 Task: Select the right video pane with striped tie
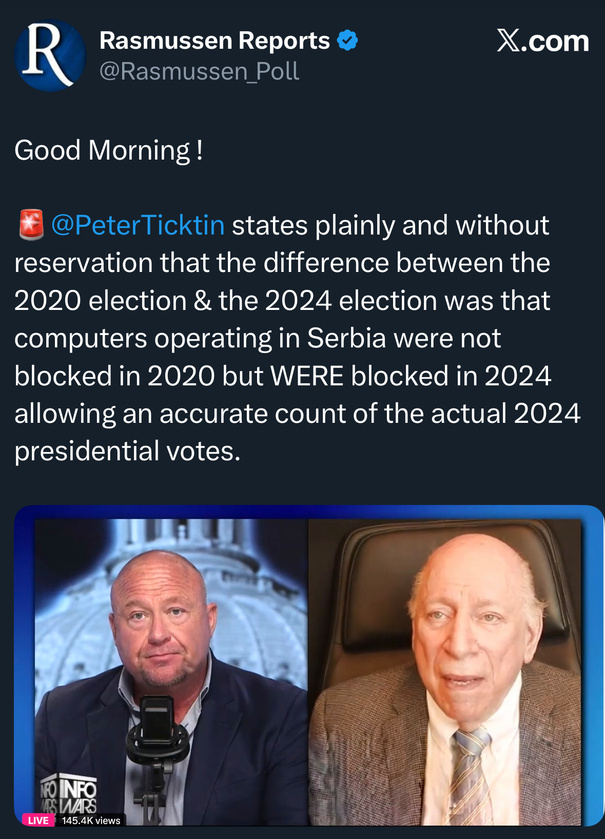[445, 670]
